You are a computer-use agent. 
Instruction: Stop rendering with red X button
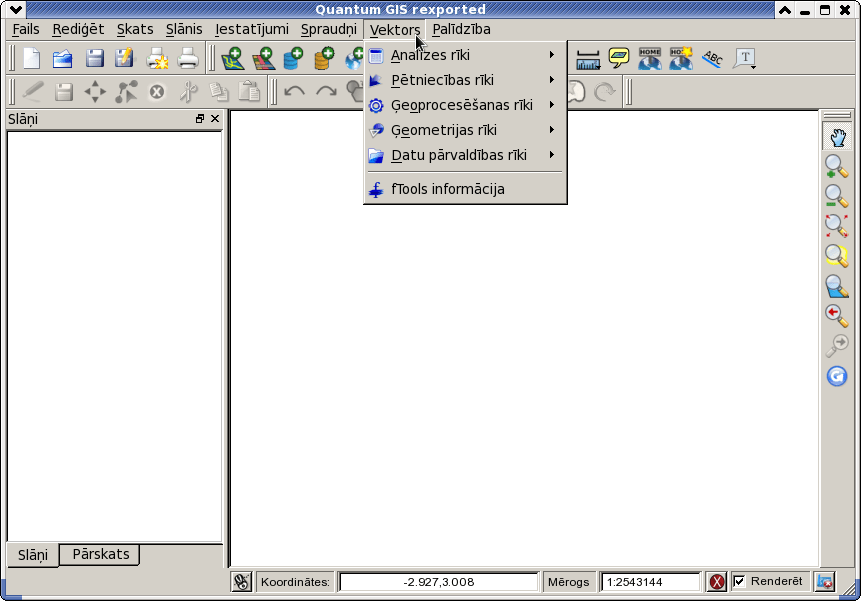717,582
